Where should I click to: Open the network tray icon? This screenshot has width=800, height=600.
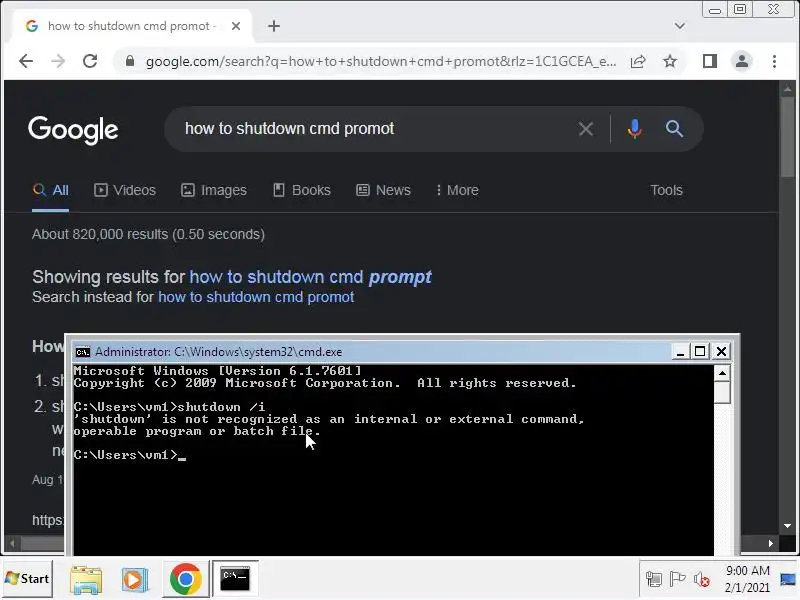(654, 579)
